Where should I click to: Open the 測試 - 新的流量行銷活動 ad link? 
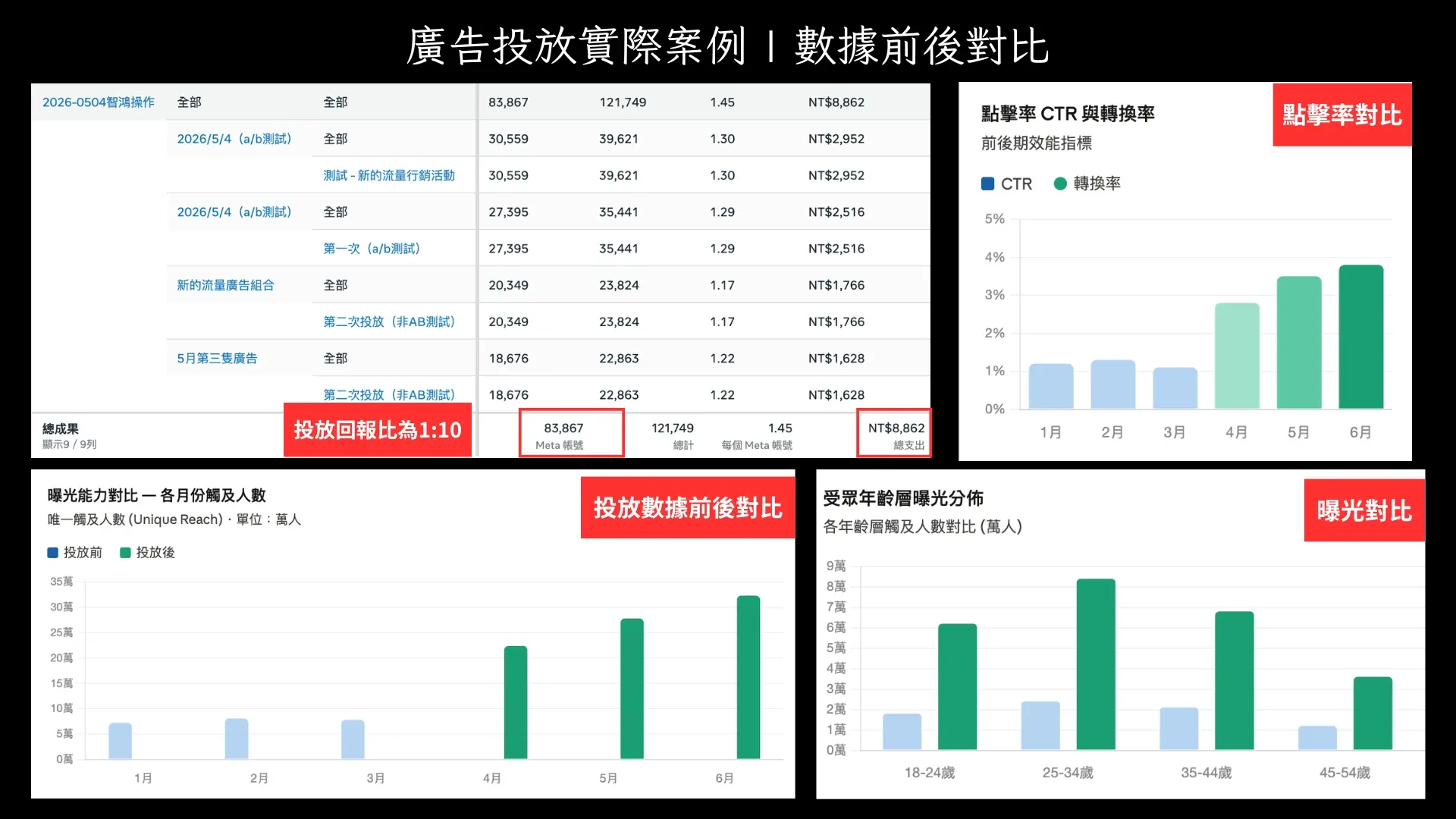tap(389, 175)
